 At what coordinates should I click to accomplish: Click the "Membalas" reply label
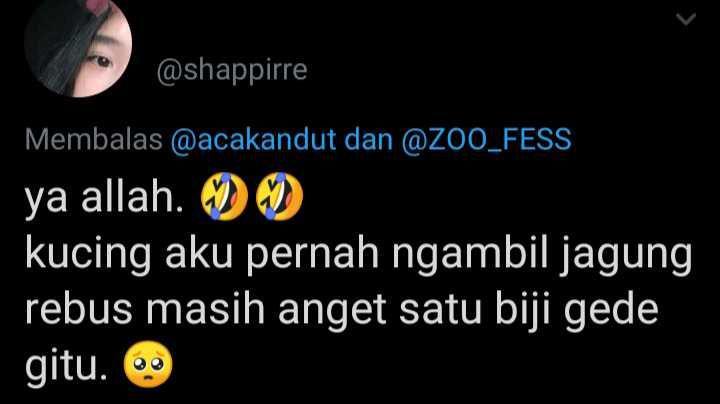94,139
